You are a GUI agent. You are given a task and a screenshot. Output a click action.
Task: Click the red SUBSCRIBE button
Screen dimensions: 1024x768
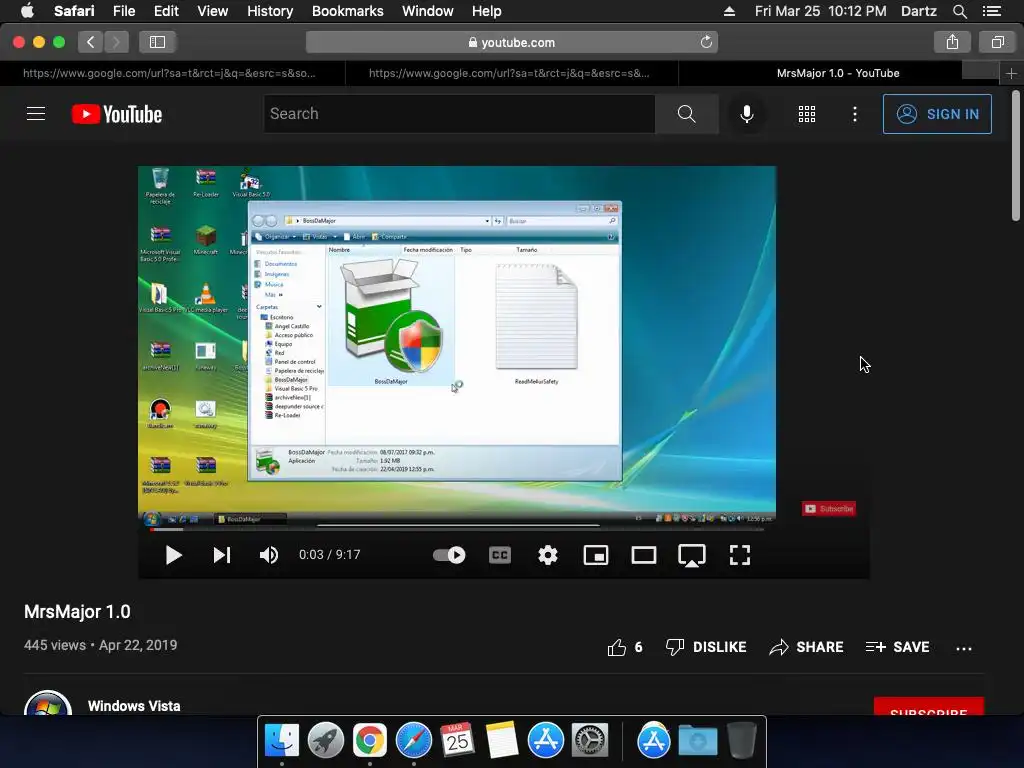pos(929,707)
